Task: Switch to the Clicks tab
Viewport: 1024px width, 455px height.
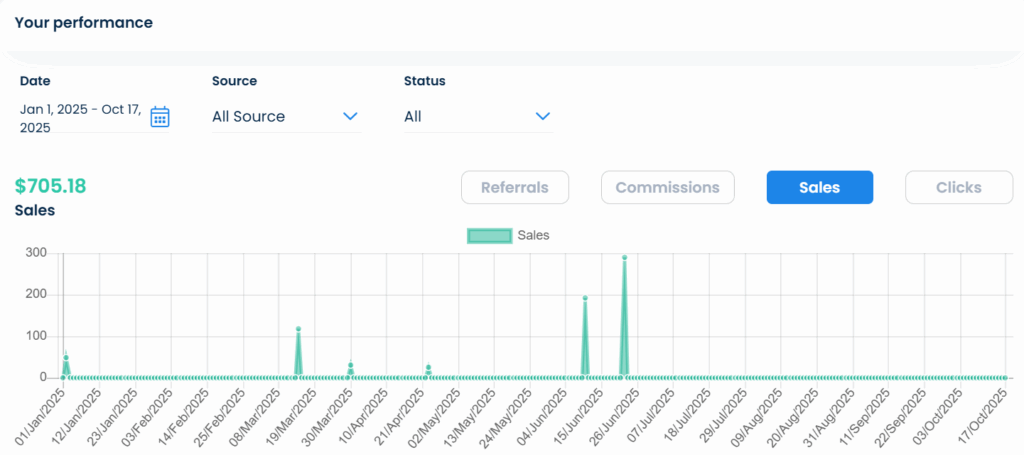Action: pos(958,187)
